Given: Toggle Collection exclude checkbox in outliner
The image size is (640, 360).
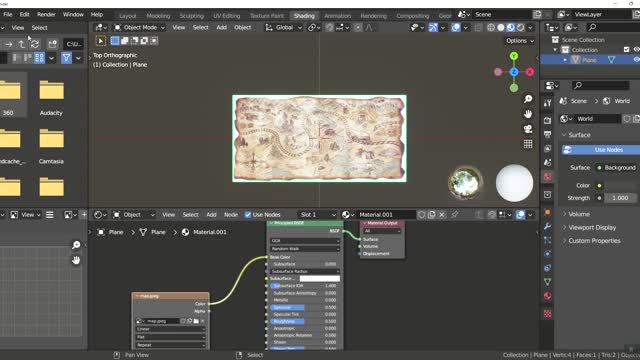Looking at the screenshot, I should [627, 50].
